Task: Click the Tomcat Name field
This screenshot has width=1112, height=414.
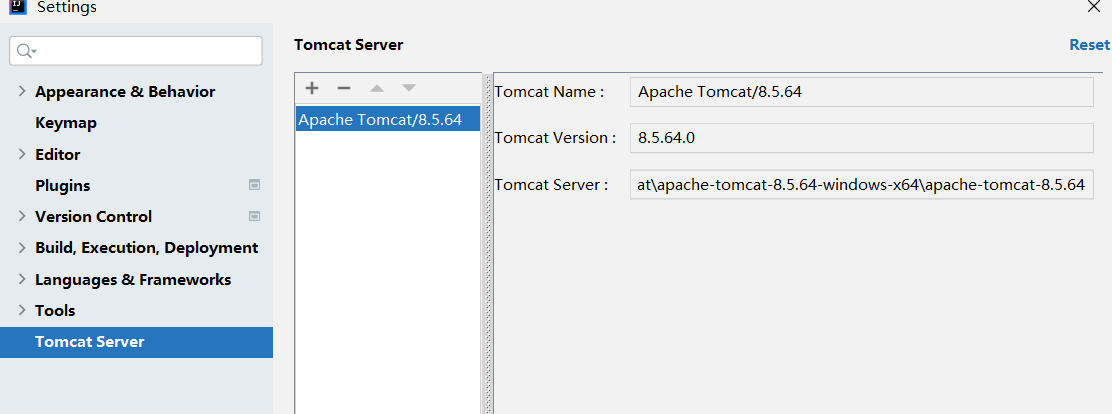Action: [x=862, y=91]
